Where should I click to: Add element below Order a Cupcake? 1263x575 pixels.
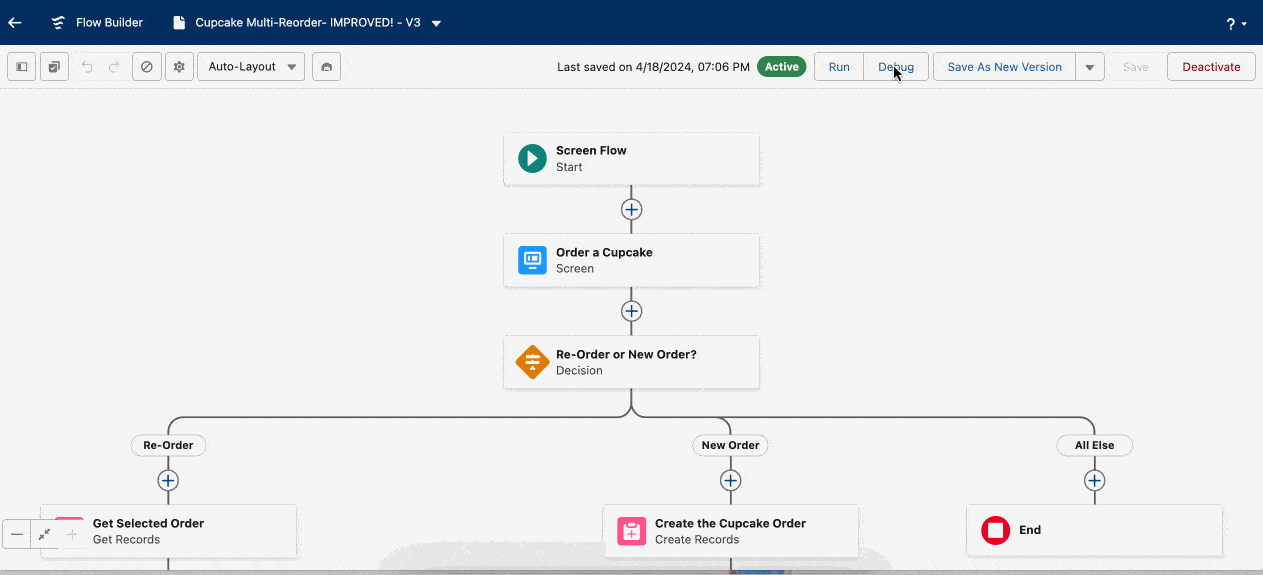tap(631, 311)
